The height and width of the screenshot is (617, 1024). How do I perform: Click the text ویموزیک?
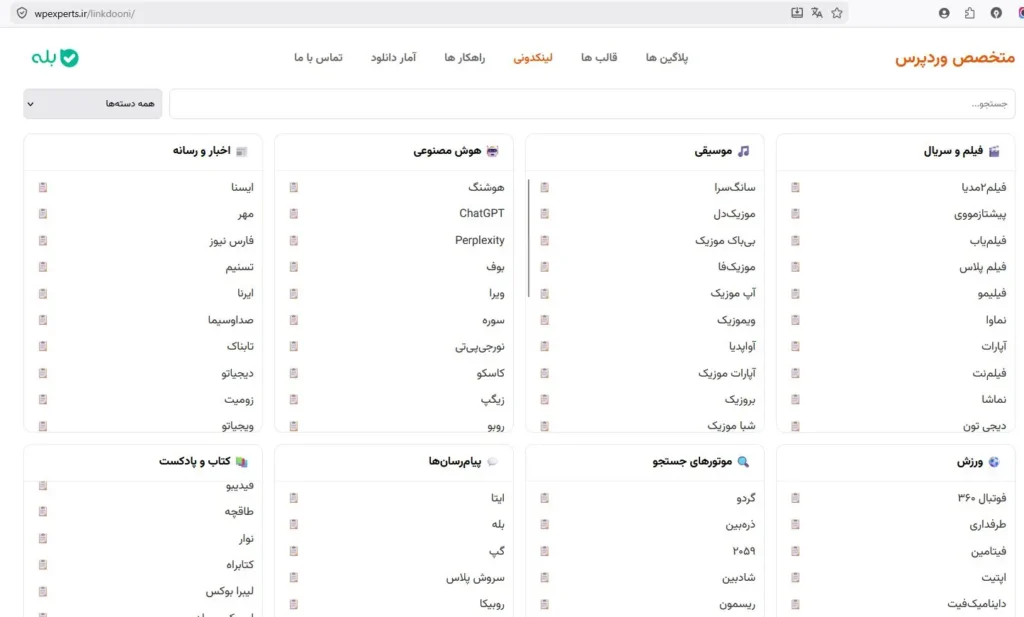click(736, 320)
